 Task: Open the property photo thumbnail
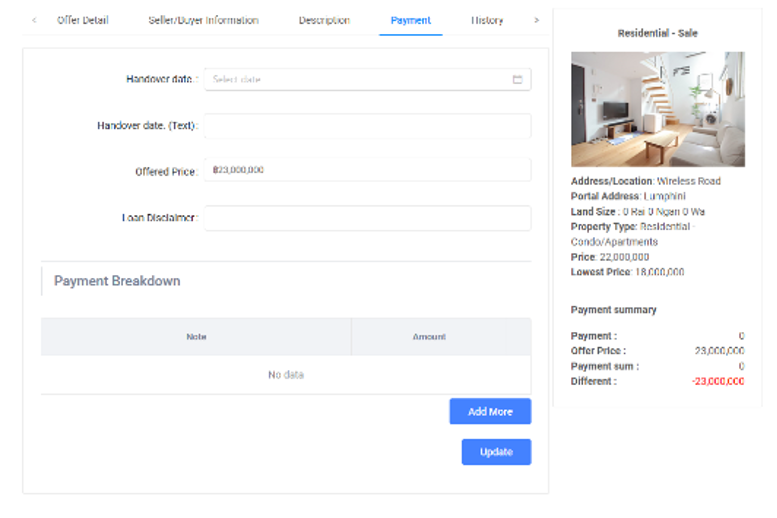[657, 109]
